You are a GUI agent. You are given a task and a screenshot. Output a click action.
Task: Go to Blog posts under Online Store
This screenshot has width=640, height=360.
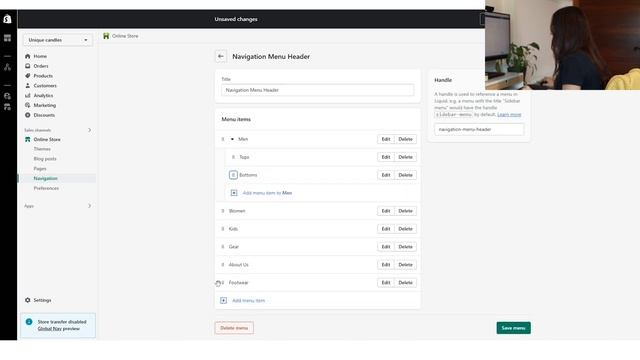(x=45, y=159)
